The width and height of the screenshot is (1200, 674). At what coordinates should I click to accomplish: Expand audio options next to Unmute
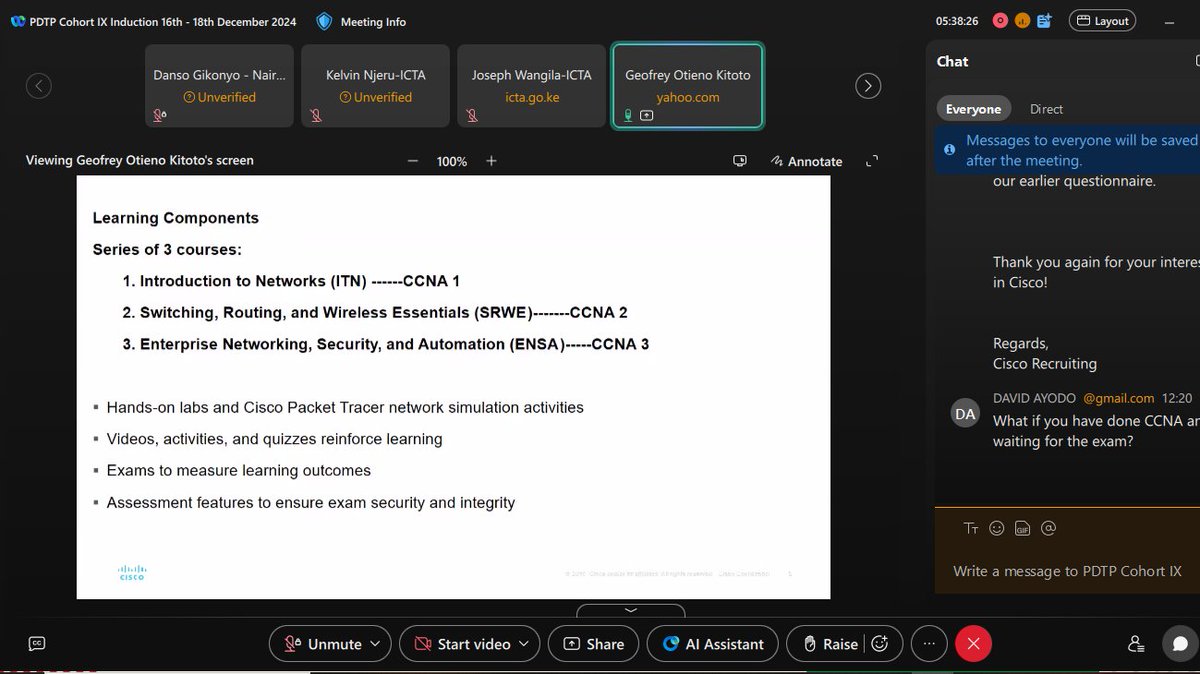click(x=376, y=644)
